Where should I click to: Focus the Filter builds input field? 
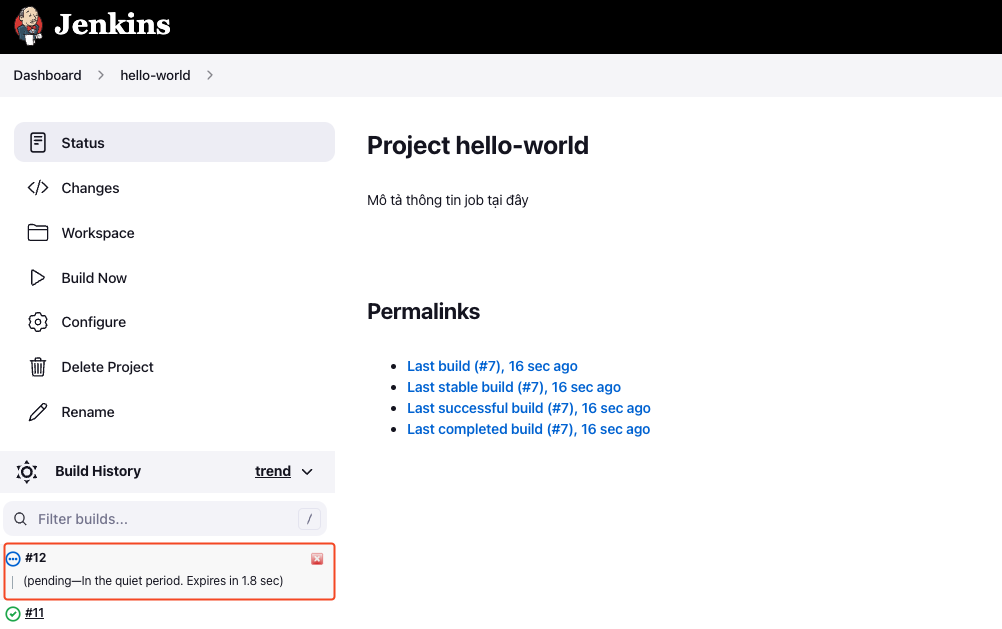[x=165, y=518]
